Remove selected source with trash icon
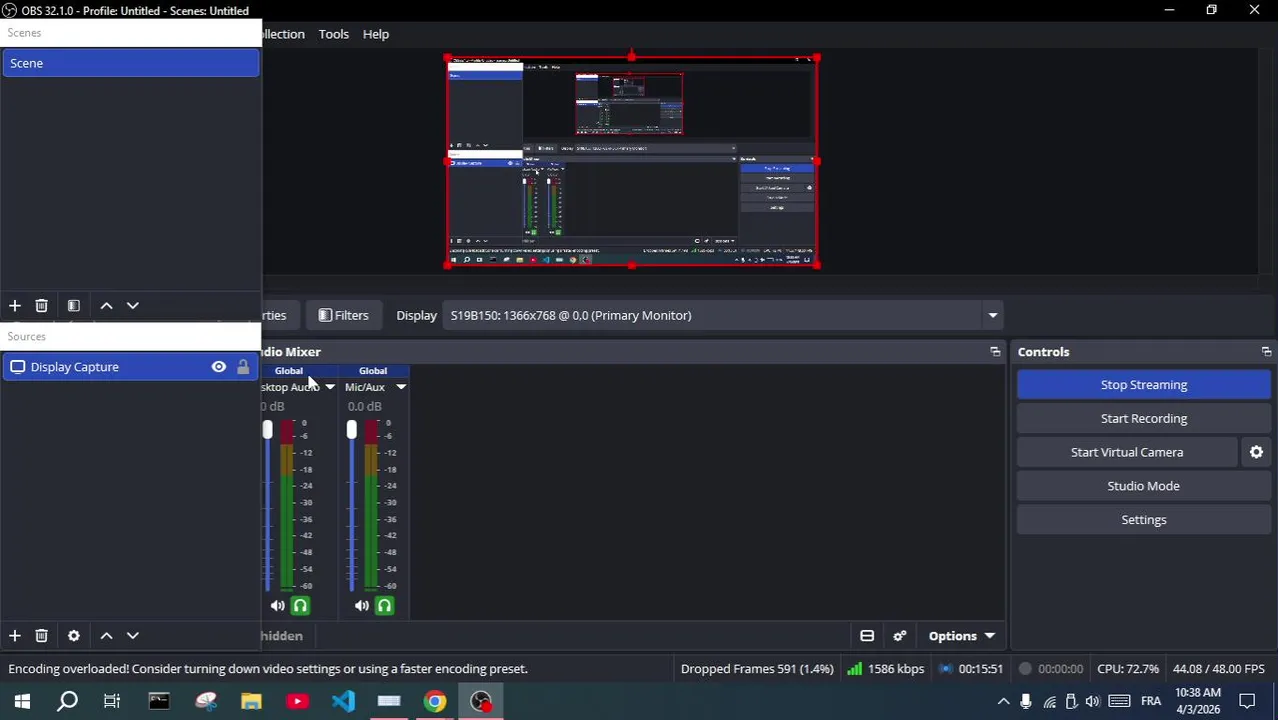The image size is (1278, 720). coord(41,636)
